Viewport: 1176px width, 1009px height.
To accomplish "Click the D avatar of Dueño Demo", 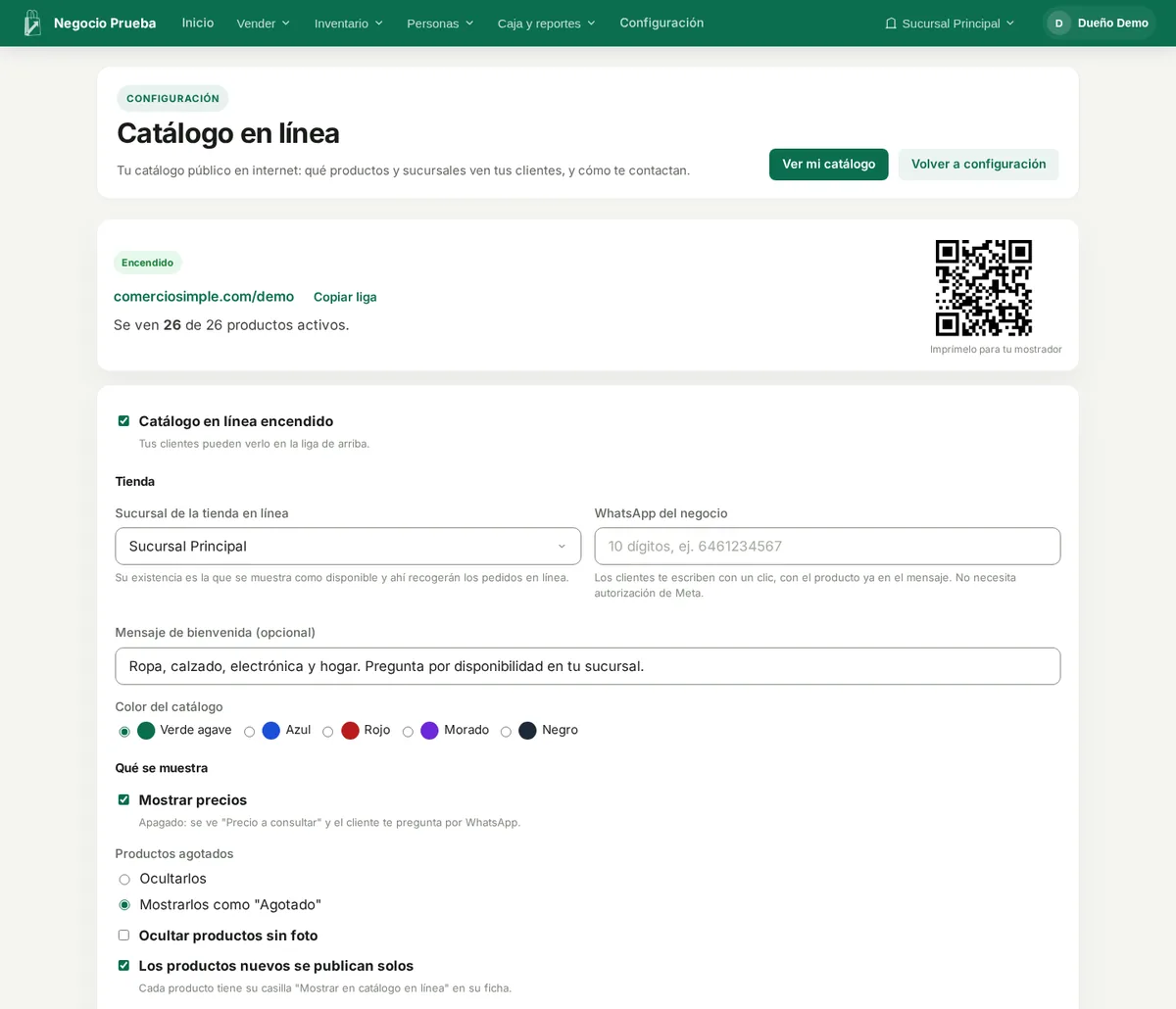I will point(1058,24).
